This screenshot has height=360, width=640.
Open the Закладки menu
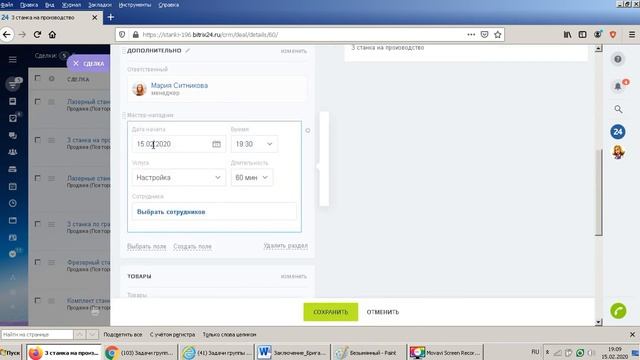click(x=100, y=5)
